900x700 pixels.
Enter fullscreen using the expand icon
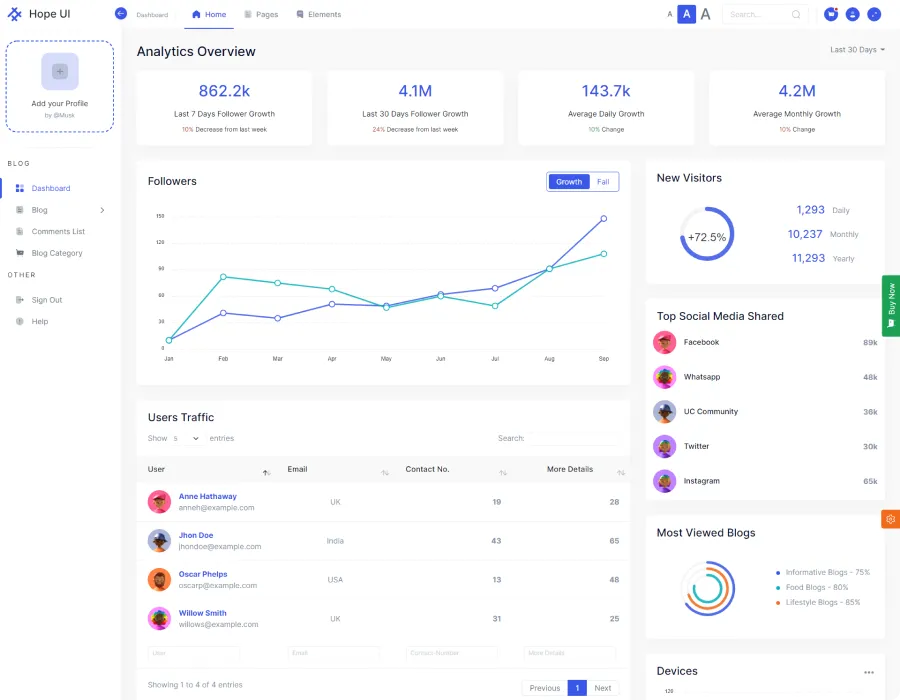[874, 14]
